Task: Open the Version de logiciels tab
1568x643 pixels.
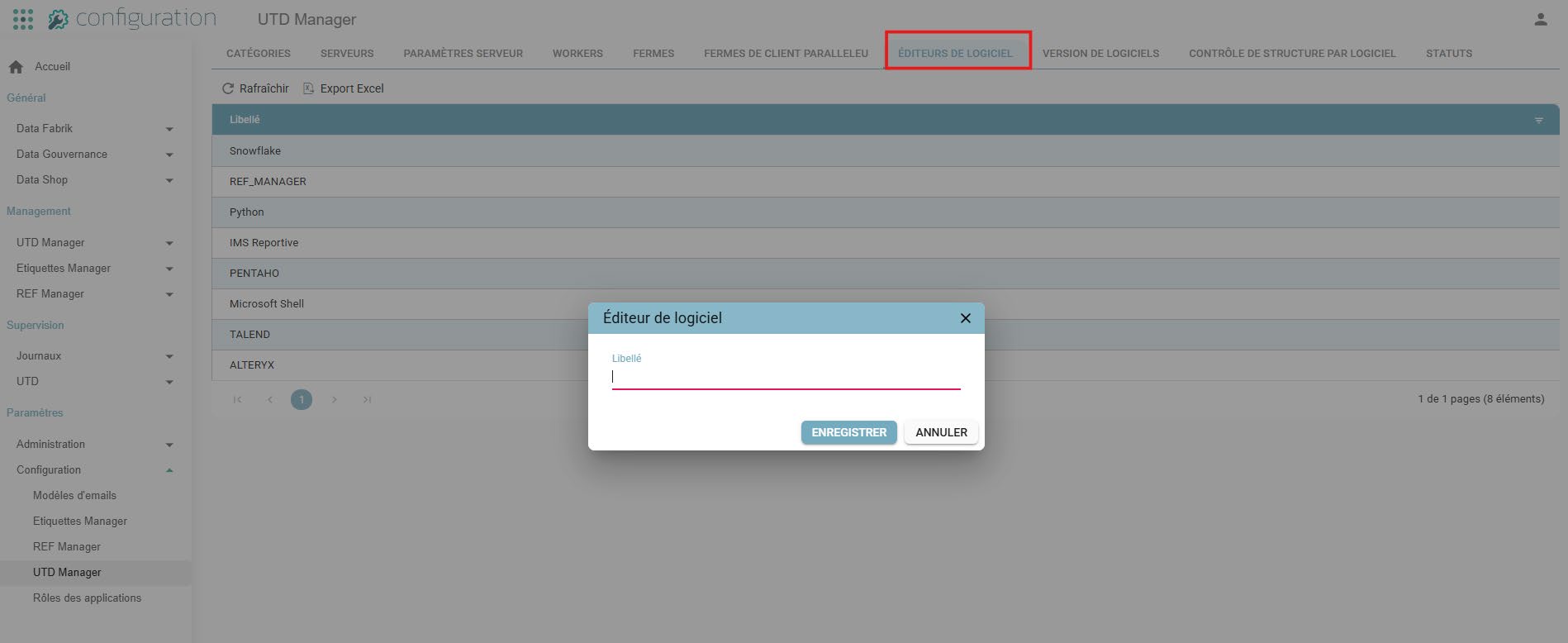Action: coord(1100,54)
